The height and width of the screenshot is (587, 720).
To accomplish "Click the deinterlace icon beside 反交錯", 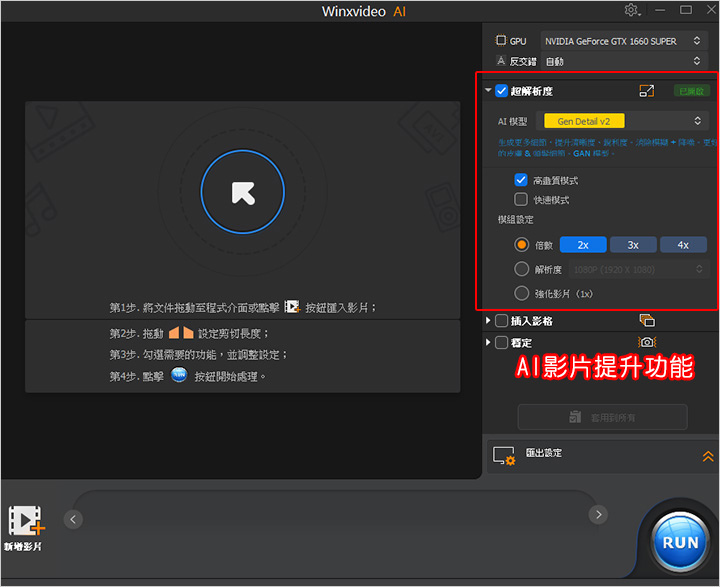I will tap(501, 61).
